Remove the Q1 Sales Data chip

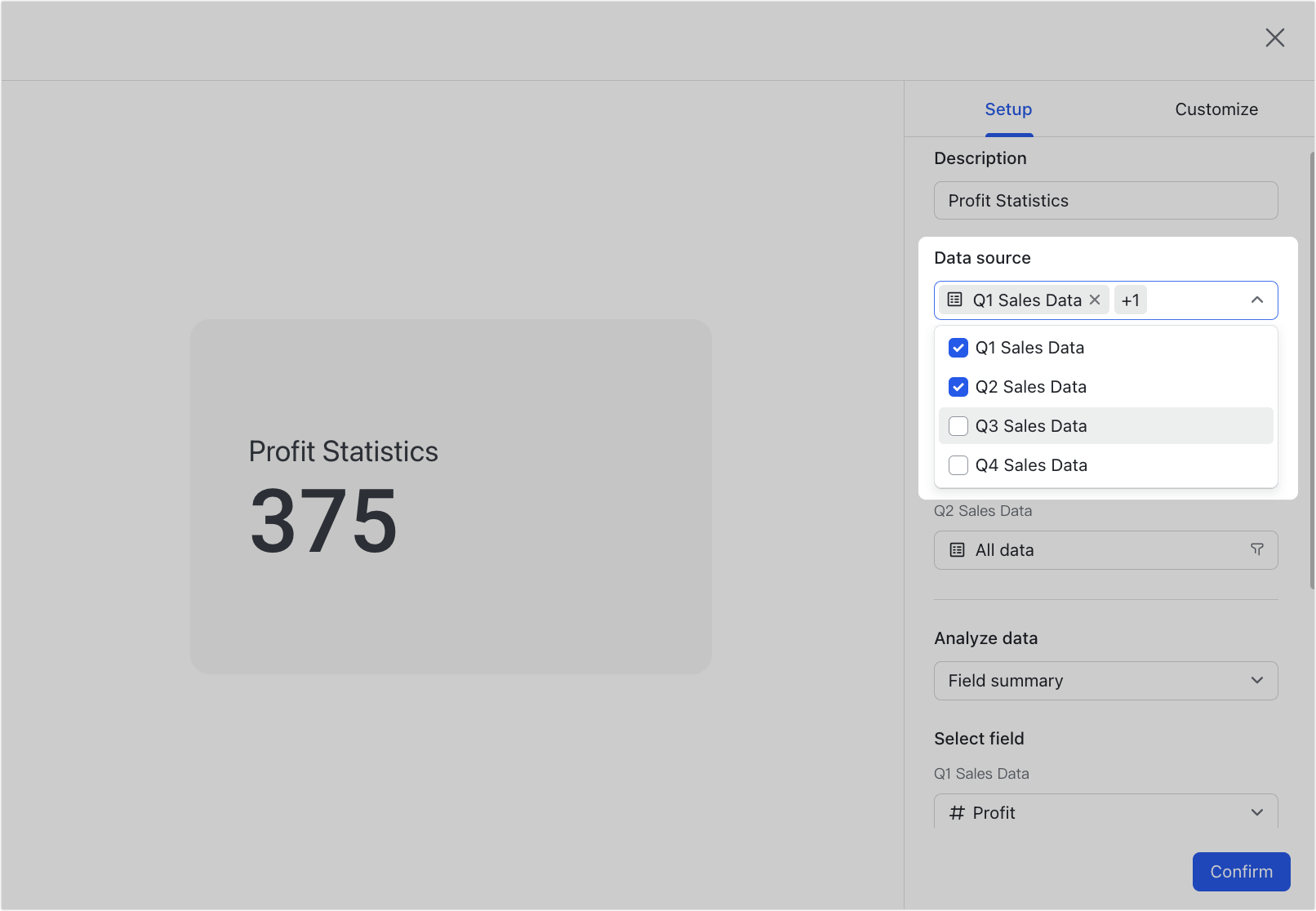point(1095,300)
